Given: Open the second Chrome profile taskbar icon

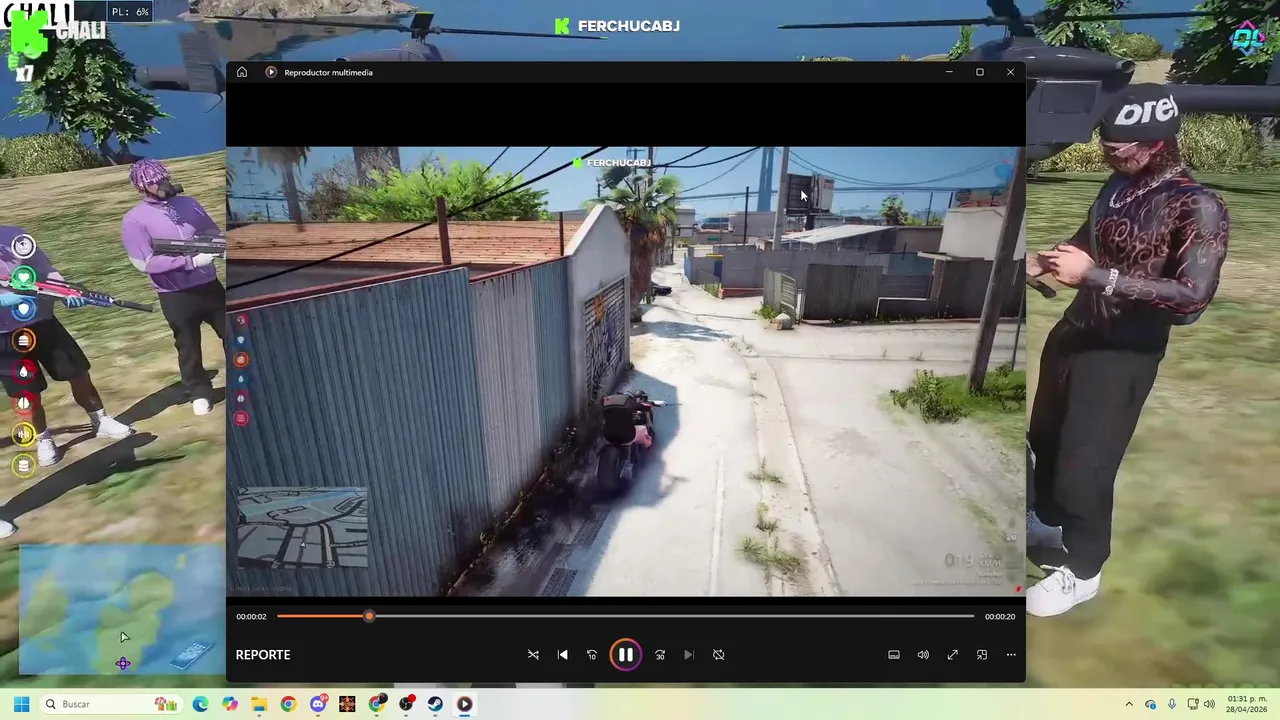Looking at the screenshot, I should pos(377,704).
